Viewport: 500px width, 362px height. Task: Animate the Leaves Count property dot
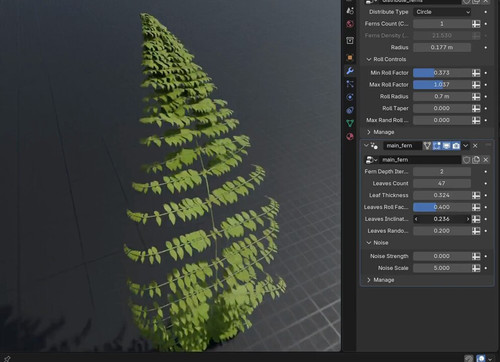point(486,183)
